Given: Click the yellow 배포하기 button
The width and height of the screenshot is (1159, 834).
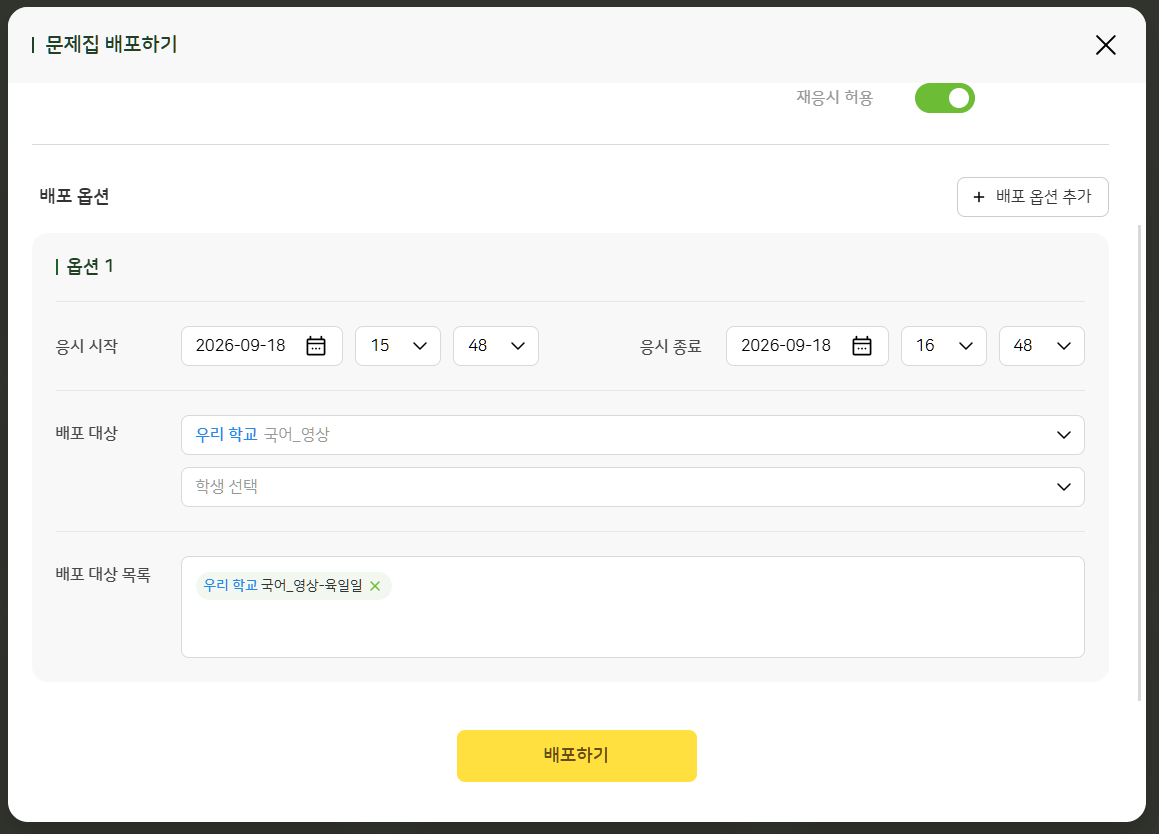Looking at the screenshot, I should coord(577,756).
